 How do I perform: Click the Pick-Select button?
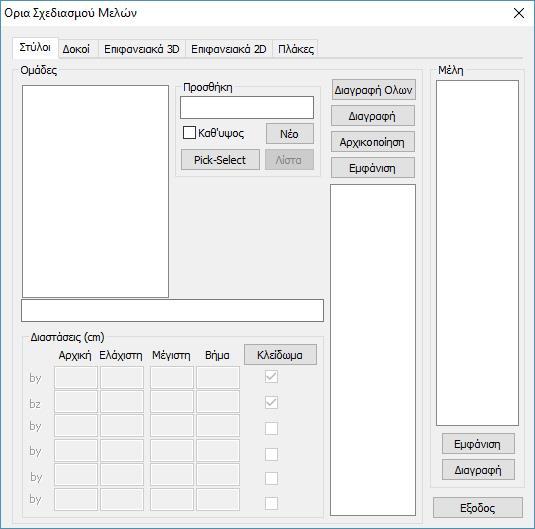click(x=220, y=160)
